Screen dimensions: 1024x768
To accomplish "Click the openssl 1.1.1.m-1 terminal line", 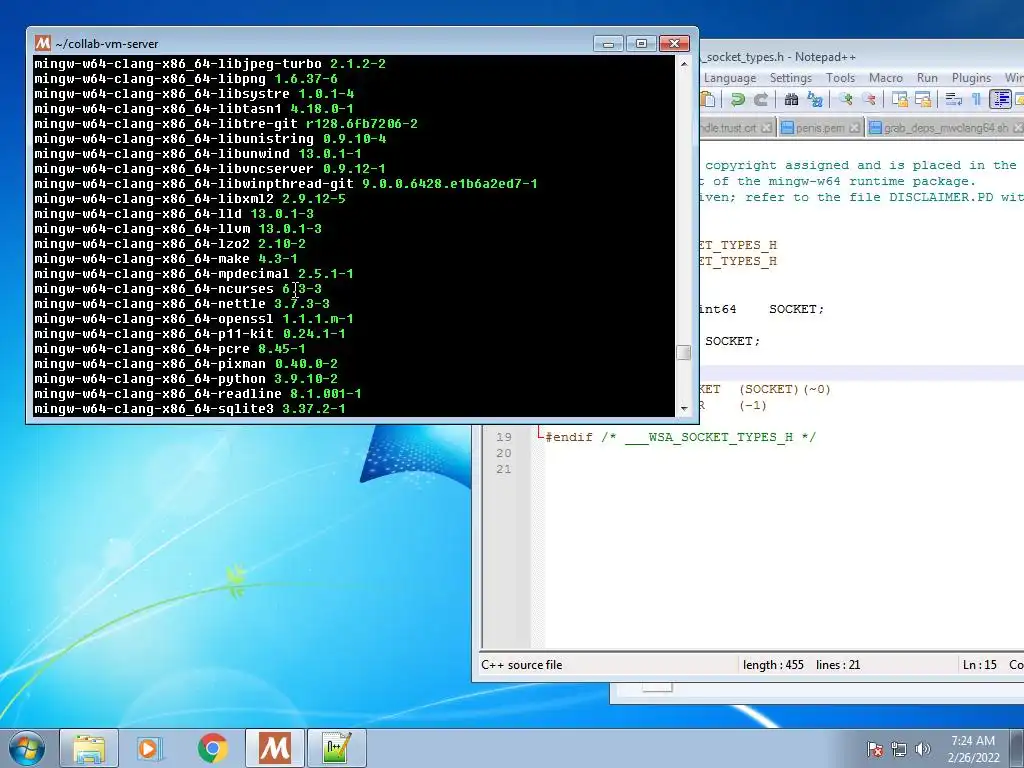I will tap(194, 319).
